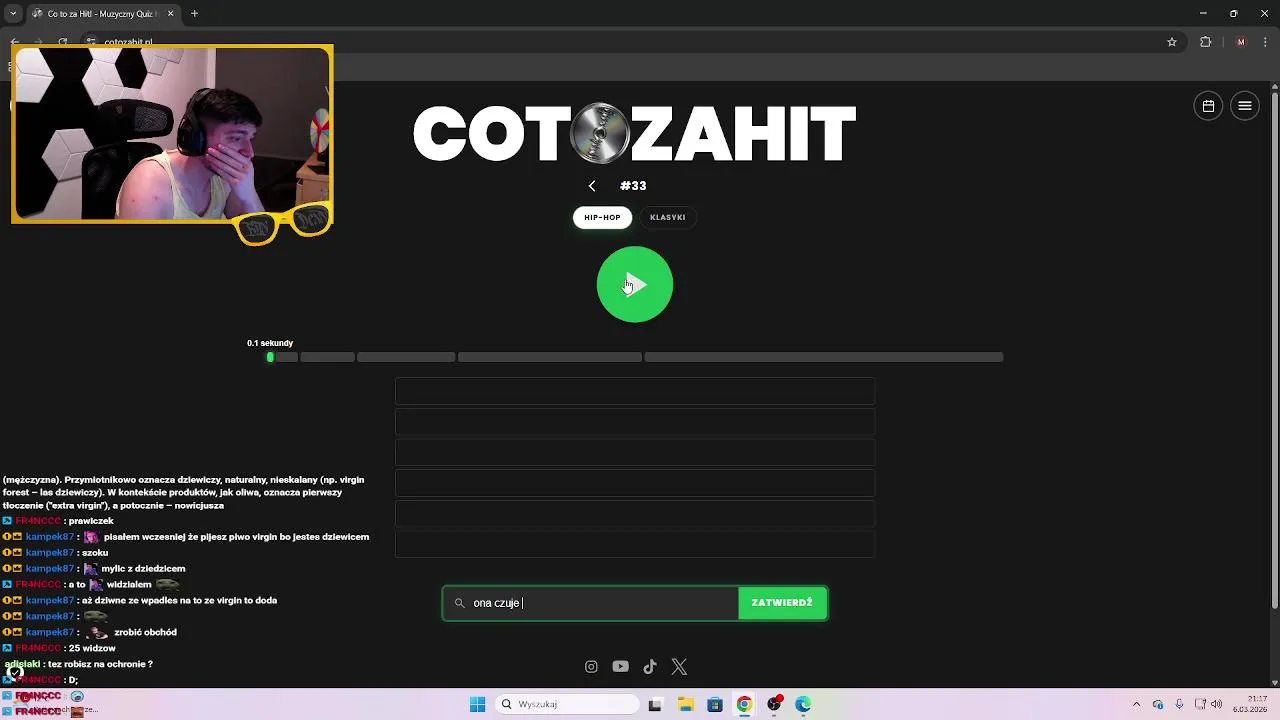This screenshot has width=1280, height=720.
Task: Open the X (Twitter) social link
Action: coord(679,667)
